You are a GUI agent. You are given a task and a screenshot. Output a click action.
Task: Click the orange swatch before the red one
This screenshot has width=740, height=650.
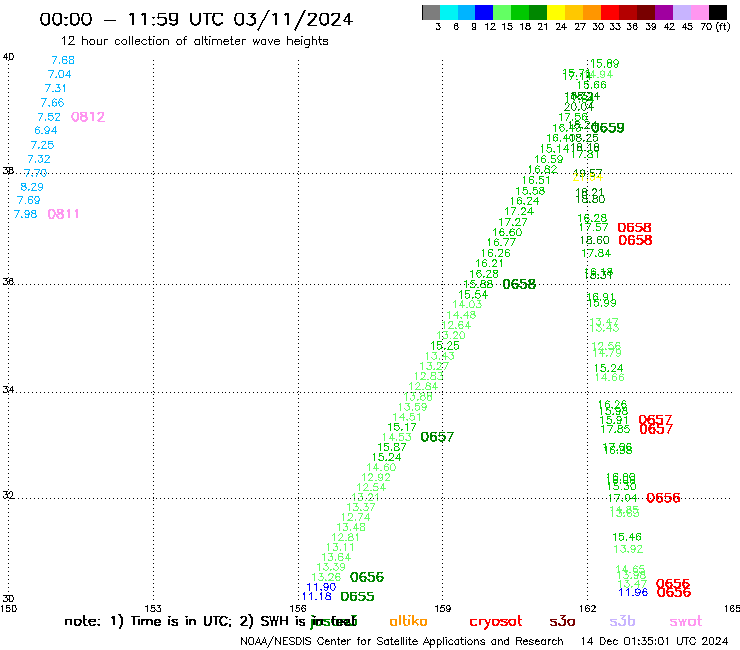(x=592, y=12)
